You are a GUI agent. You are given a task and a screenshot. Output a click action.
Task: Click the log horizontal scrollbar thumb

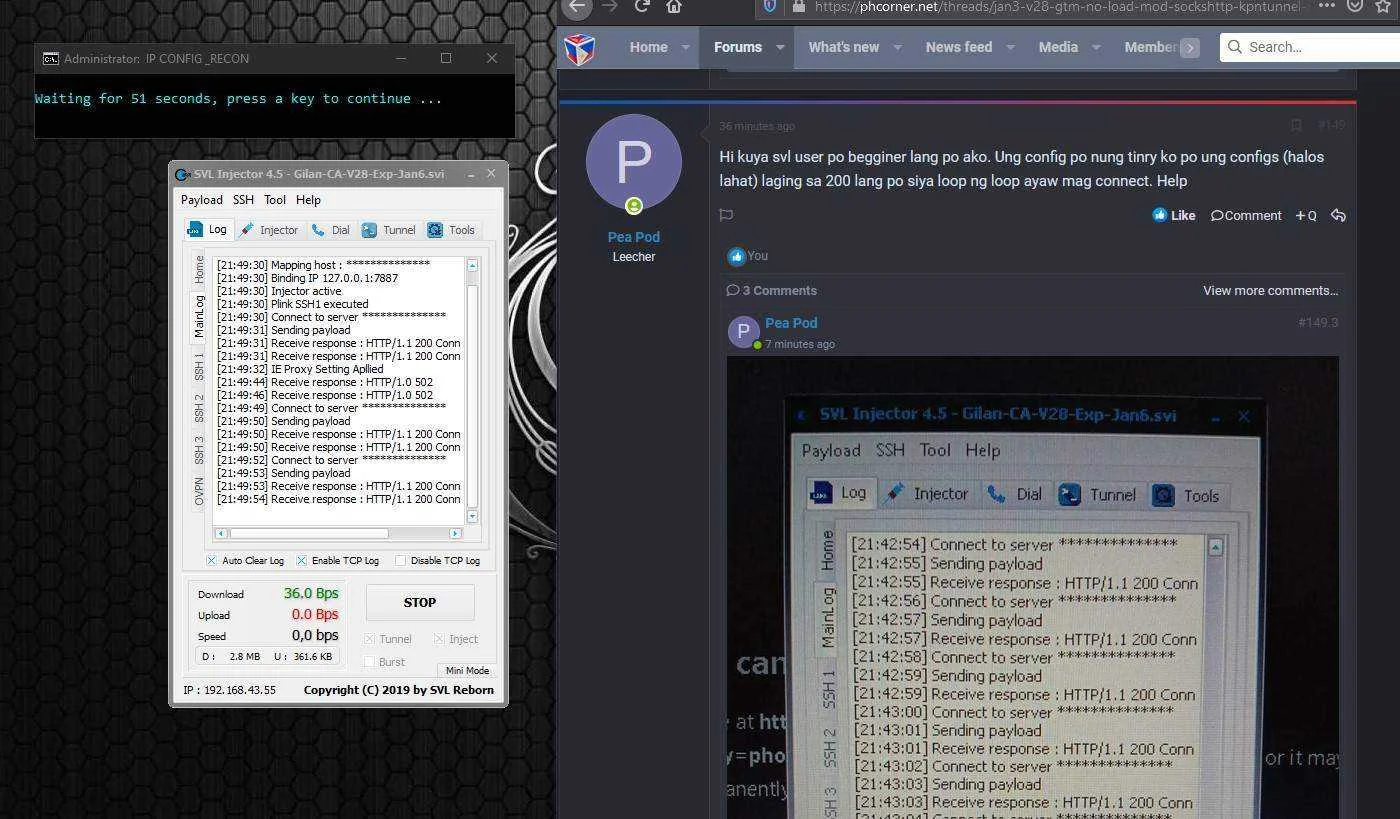[309, 533]
